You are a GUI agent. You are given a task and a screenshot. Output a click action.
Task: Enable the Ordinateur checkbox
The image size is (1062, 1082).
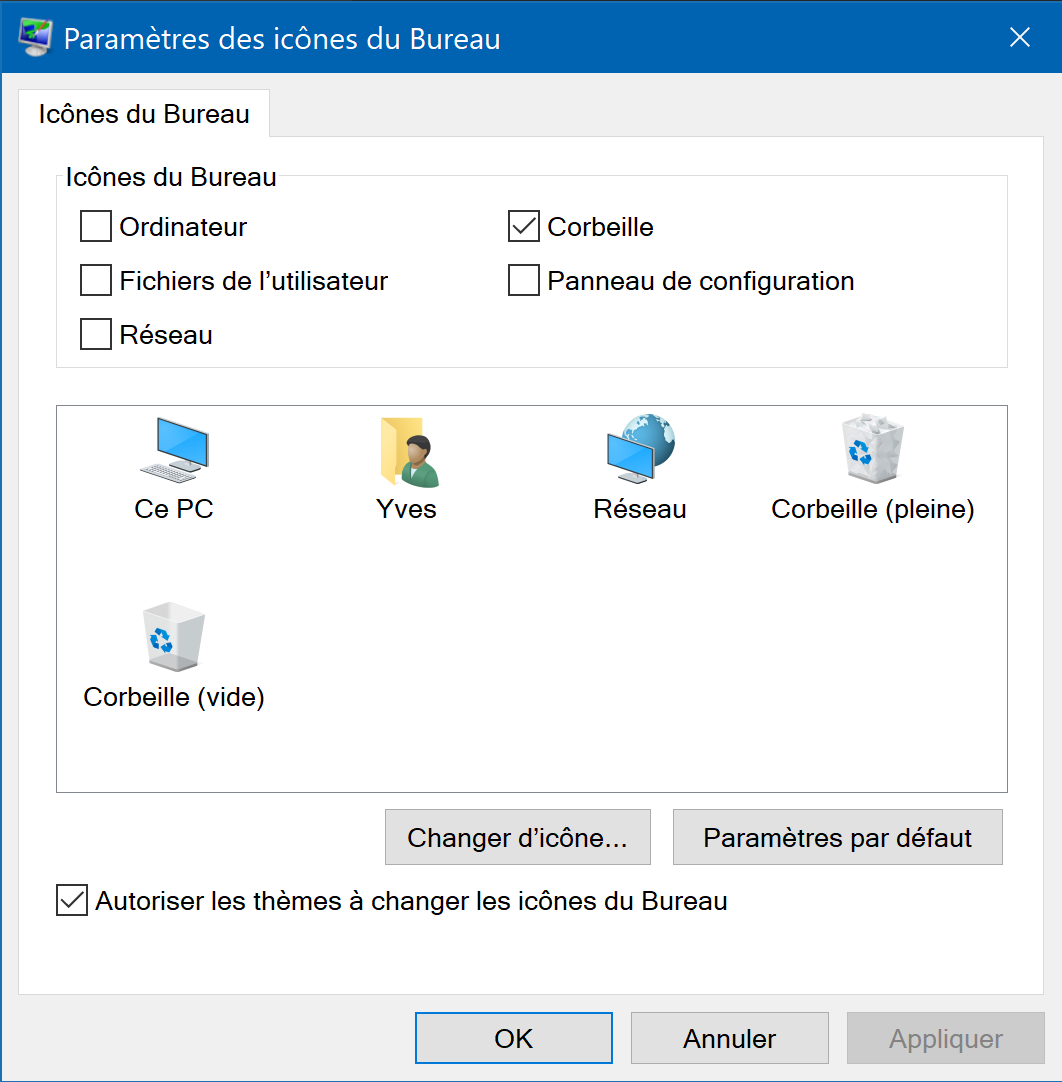click(96, 227)
